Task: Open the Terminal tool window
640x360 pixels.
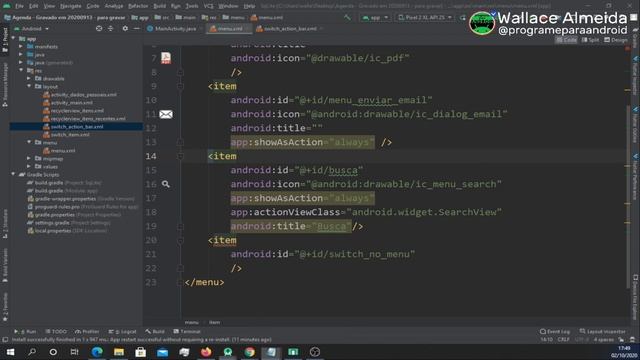Action: [x=187, y=331]
